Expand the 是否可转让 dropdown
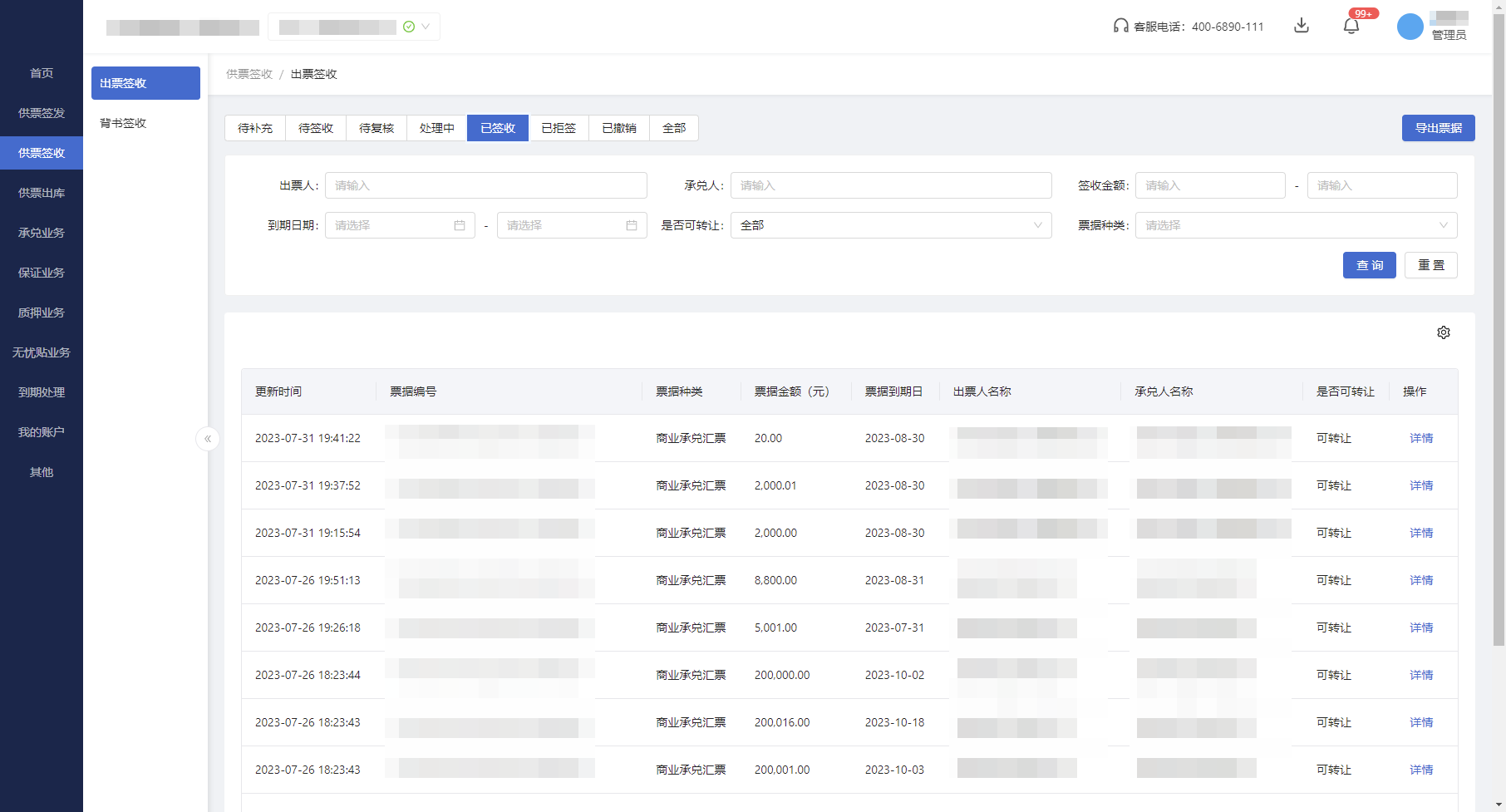 [x=891, y=225]
